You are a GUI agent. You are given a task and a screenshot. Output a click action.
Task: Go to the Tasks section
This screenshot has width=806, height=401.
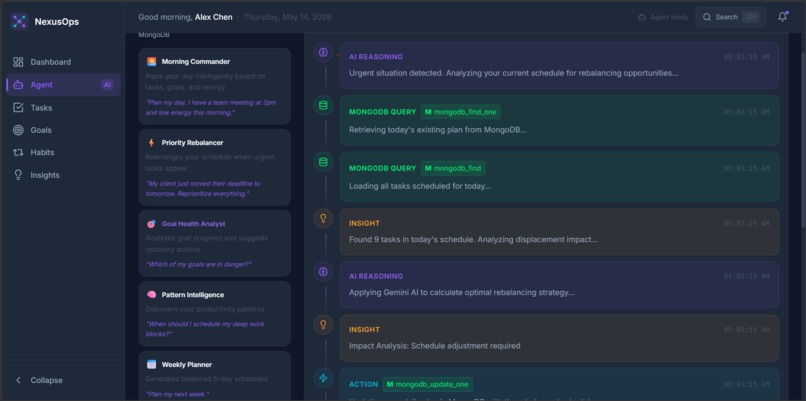pos(63,107)
